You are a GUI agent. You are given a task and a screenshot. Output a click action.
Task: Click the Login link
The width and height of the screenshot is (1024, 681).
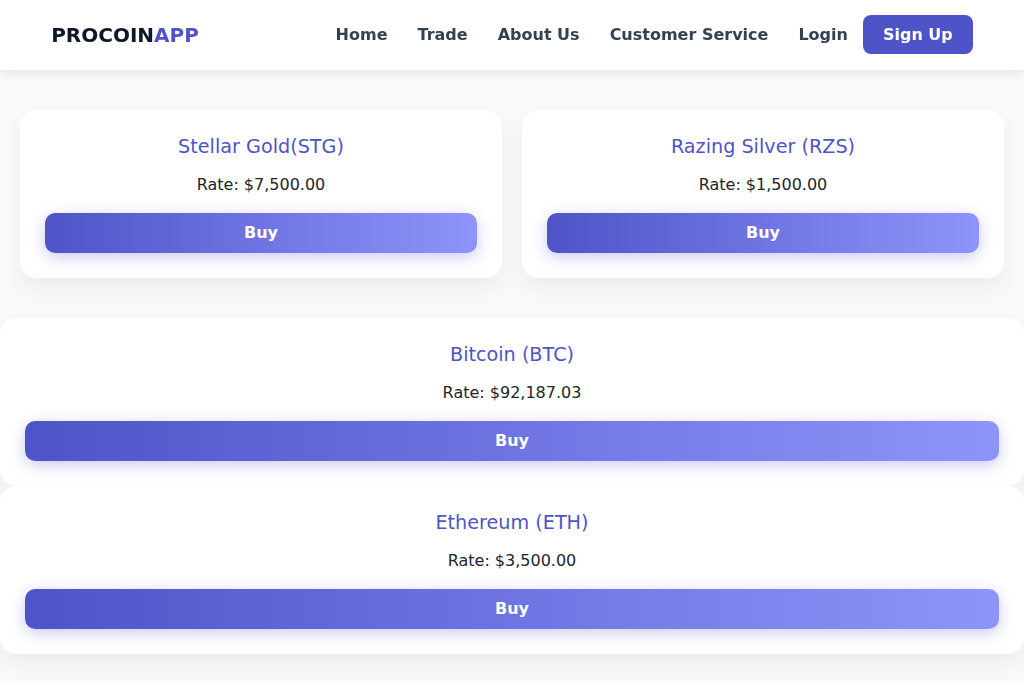pos(822,34)
